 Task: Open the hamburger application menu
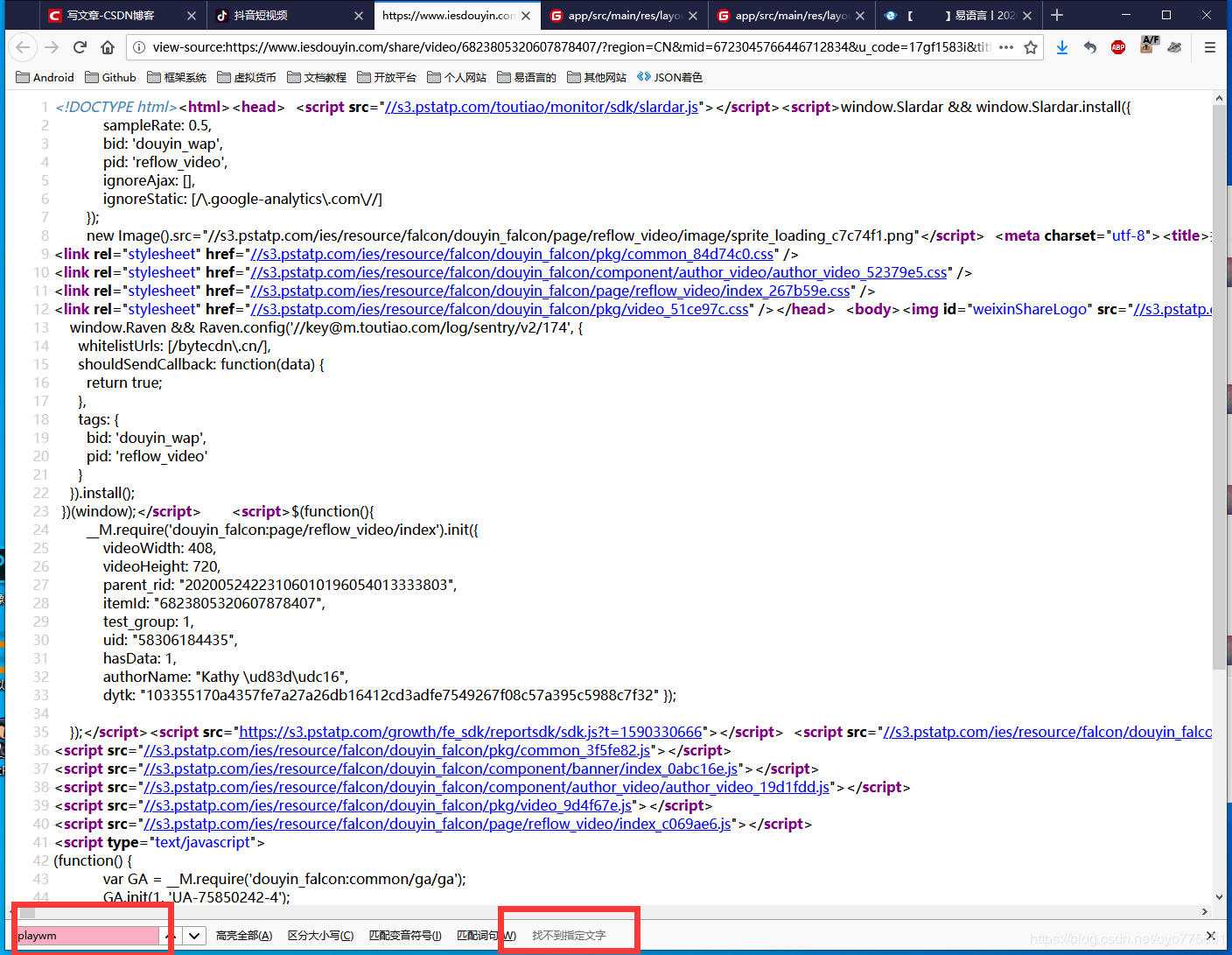[x=1209, y=47]
